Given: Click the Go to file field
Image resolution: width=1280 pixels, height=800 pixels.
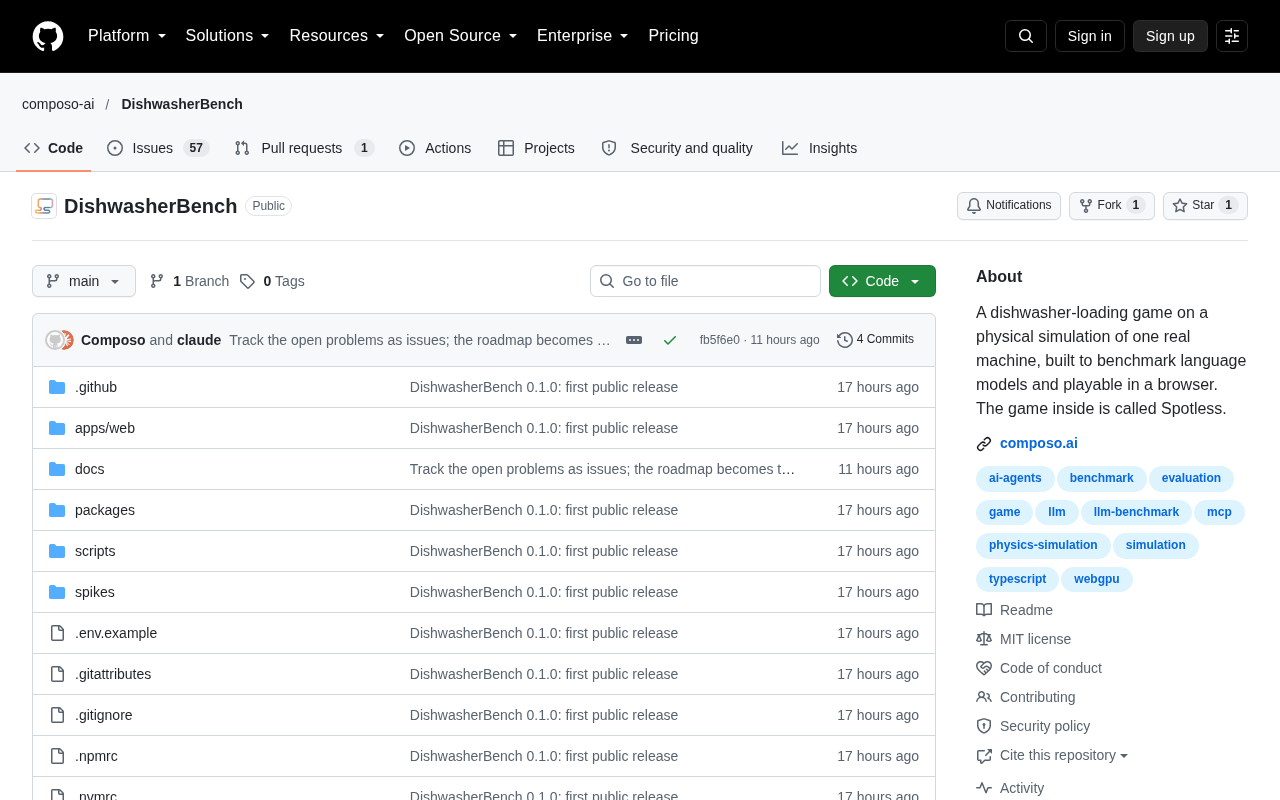Looking at the screenshot, I should click(705, 281).
